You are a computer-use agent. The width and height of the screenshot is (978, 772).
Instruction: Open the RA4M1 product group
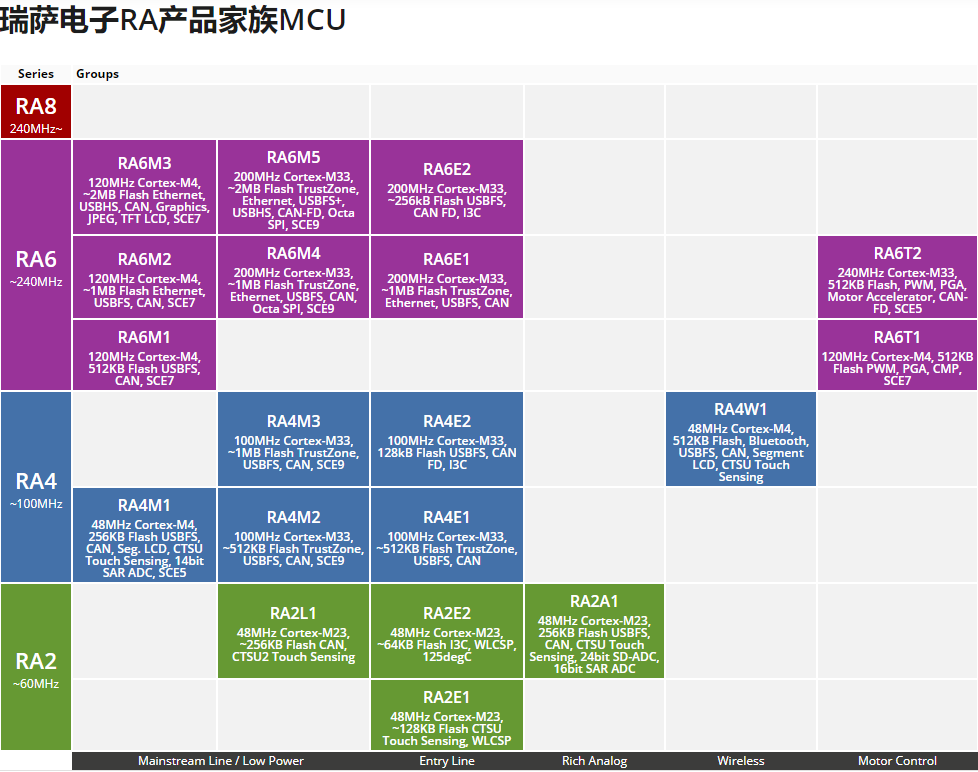[145, 535]
